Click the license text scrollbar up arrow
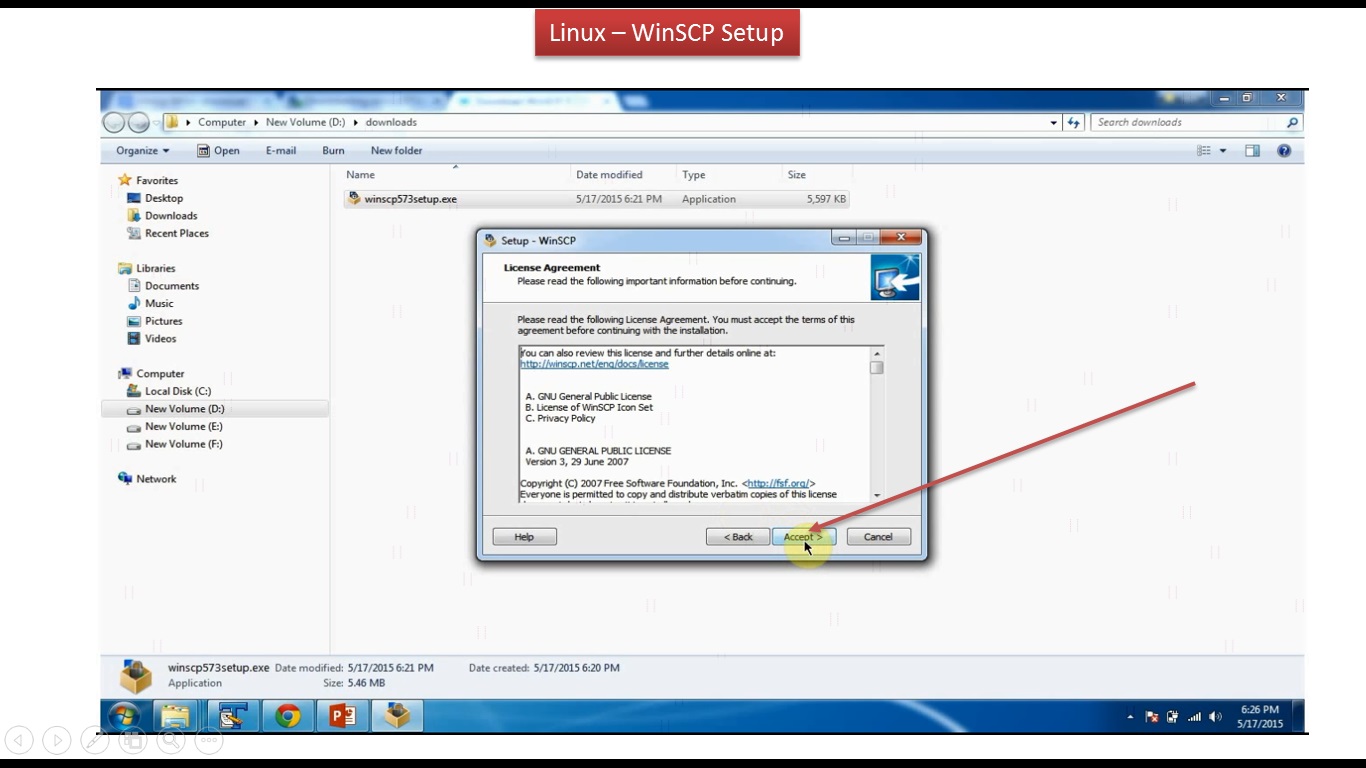The image size is (1366, 768). [877, 353]
